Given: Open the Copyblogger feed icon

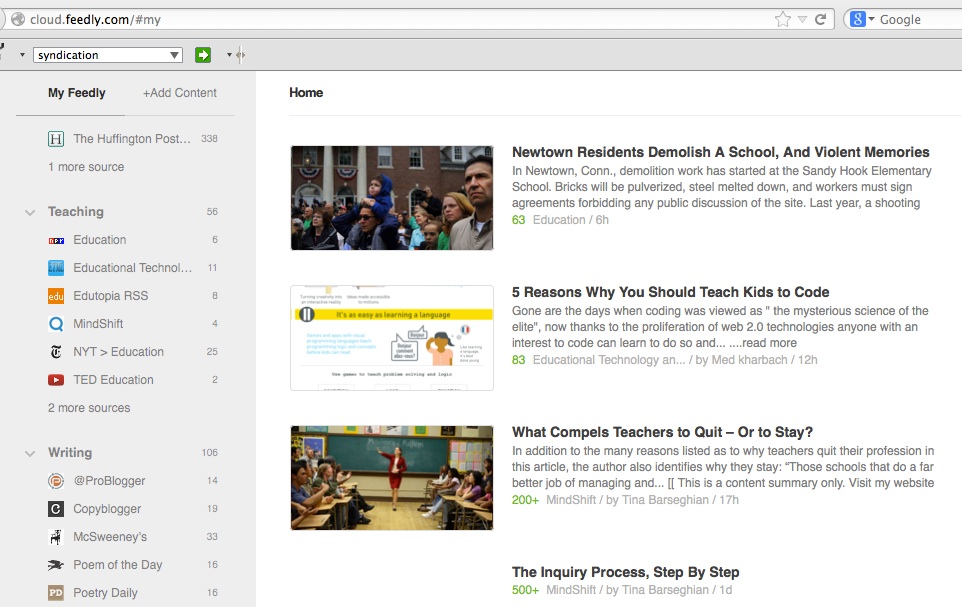Looking at the screenshot, I should 56,509.
